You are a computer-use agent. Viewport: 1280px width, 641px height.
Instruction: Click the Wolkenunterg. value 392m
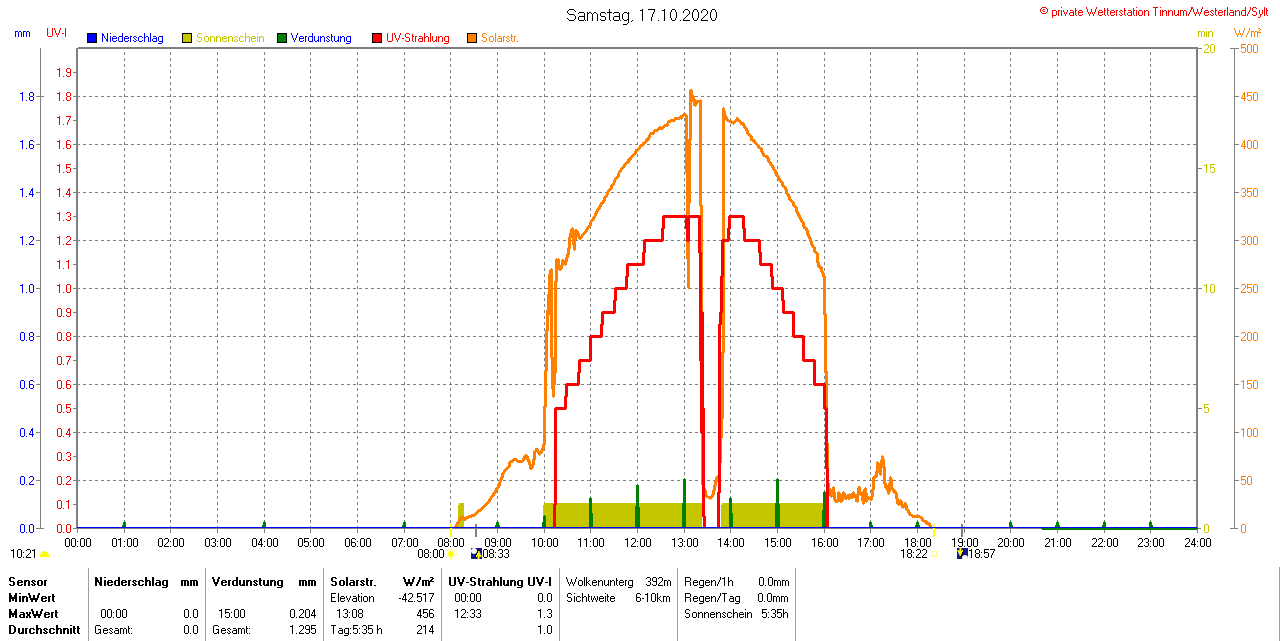point(659,581)
